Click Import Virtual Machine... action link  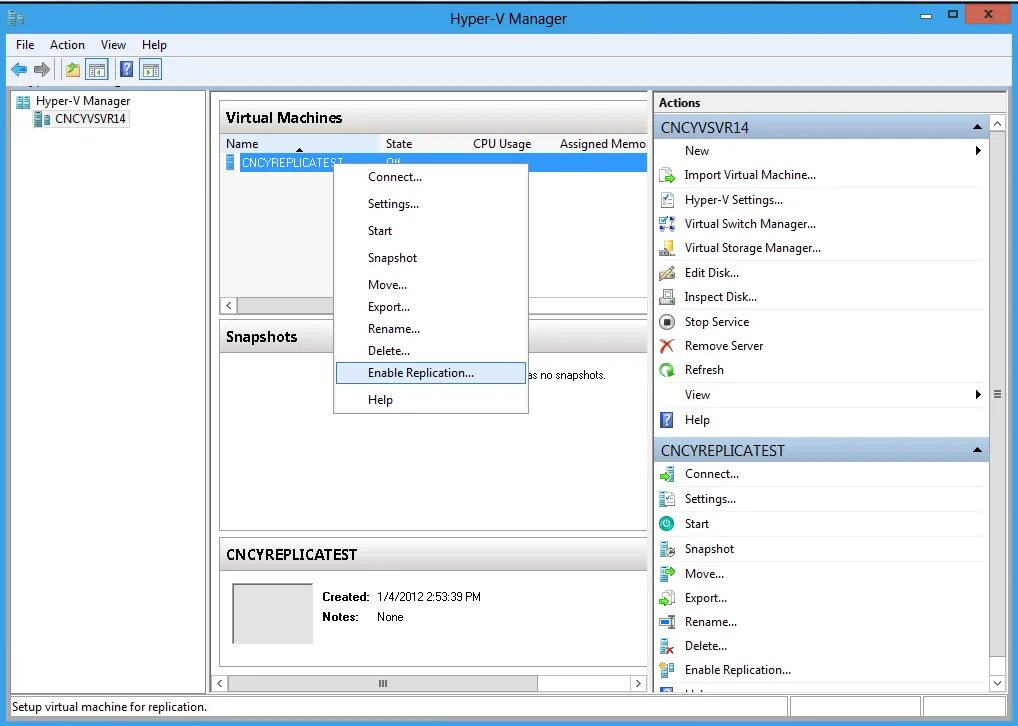tap(750, 175)
